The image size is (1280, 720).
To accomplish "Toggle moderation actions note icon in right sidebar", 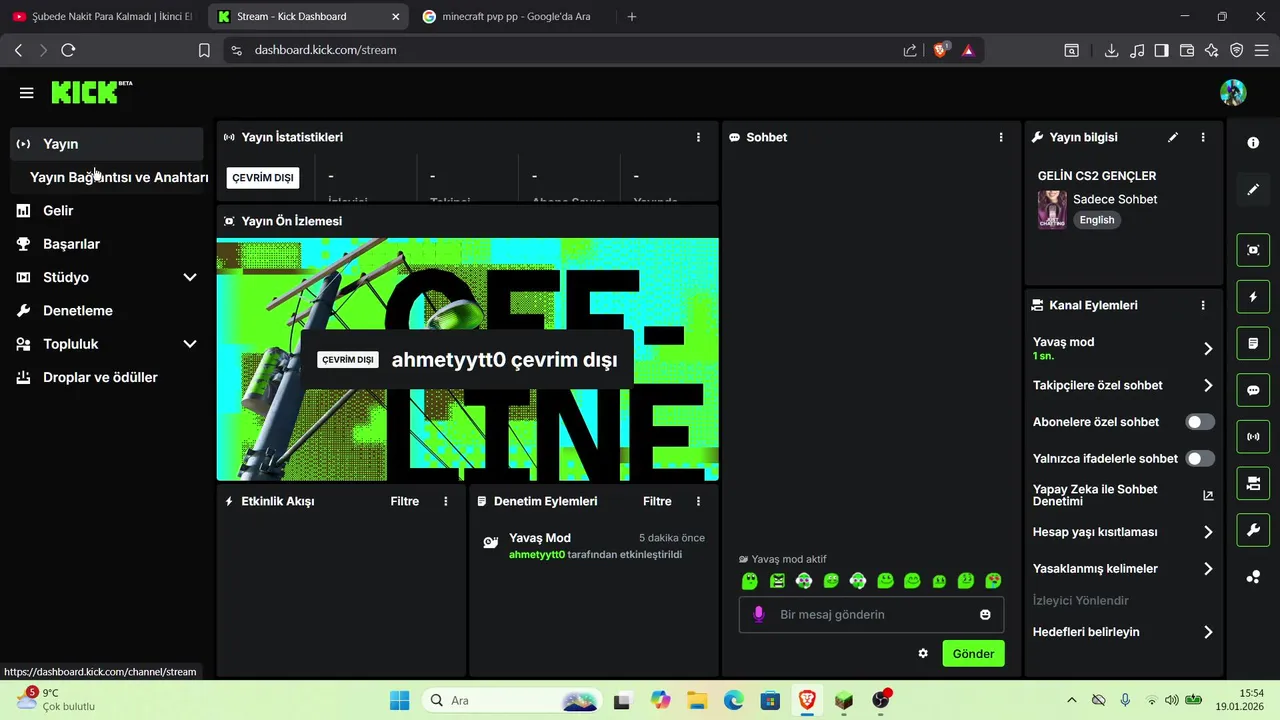I will (x=1253, y=343).
